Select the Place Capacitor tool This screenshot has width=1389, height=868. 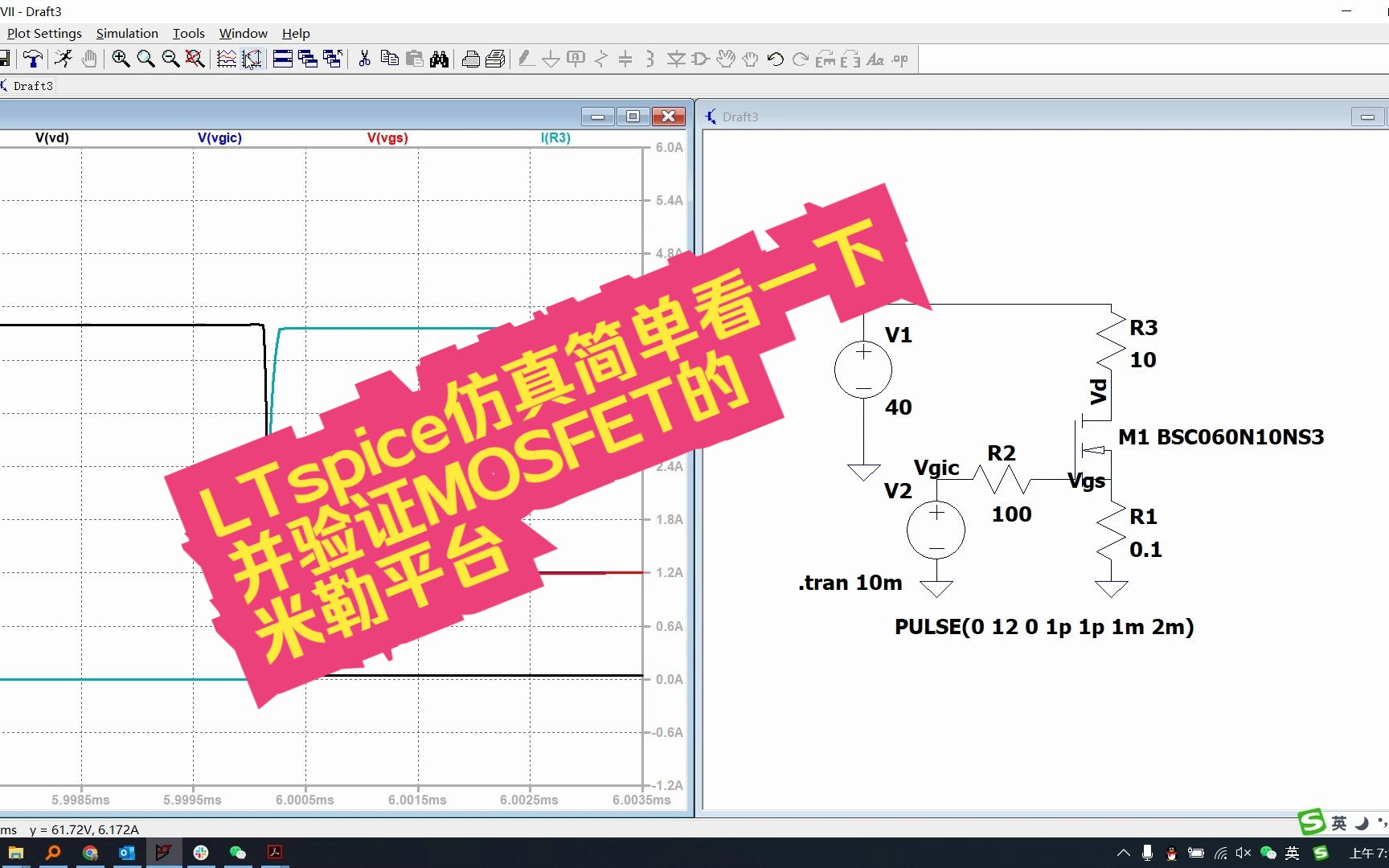click(x=625, y=59)
